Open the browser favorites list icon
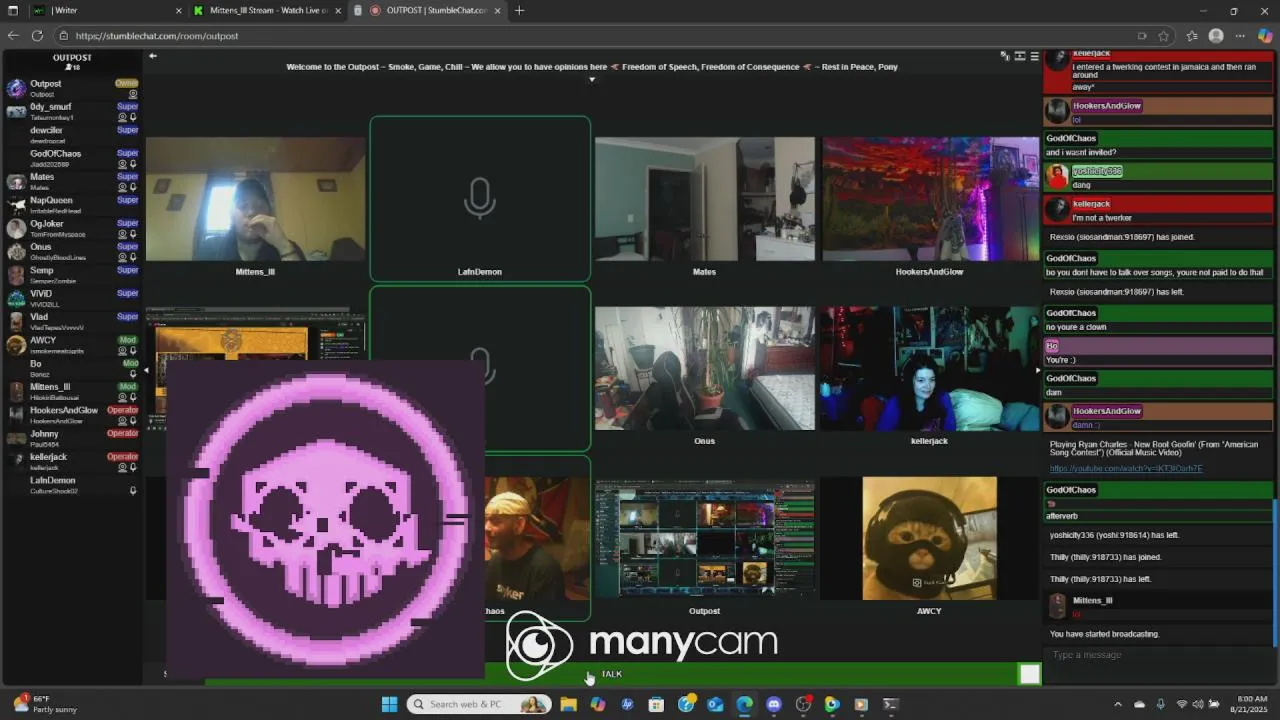 pos(1191,36)
